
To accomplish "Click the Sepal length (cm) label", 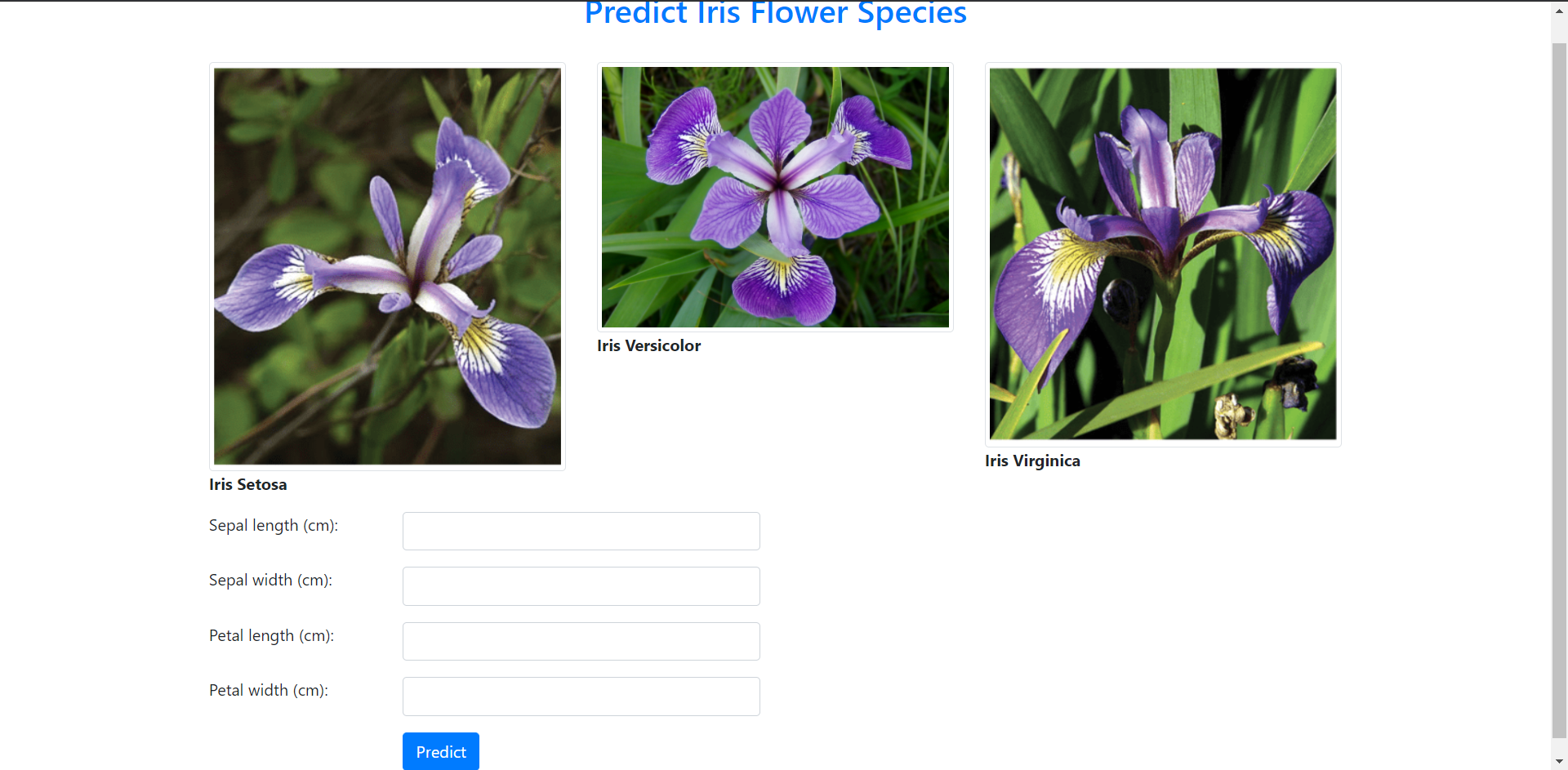I will coord(273,525).
